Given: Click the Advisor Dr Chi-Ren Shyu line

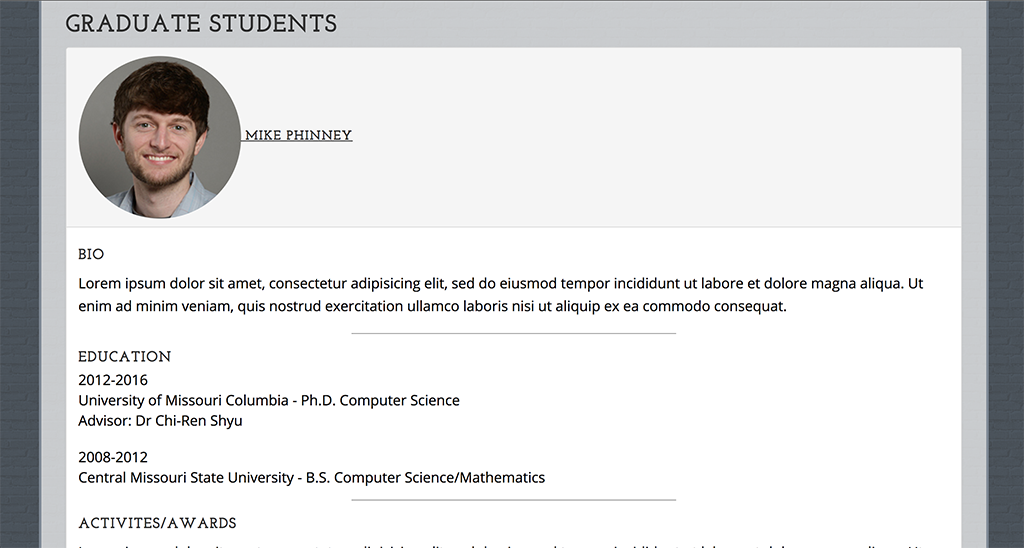Looking at the screenshot, I should click(x=161, y=421).
